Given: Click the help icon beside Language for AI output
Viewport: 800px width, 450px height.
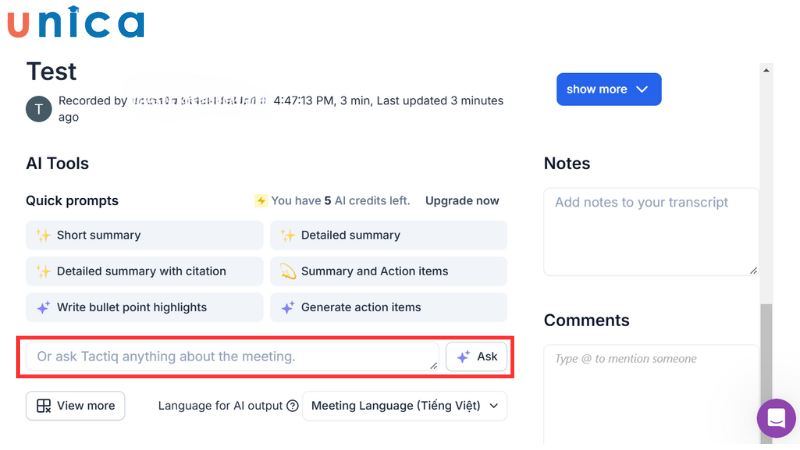Looking at the screenshot, I should point(293,406).
